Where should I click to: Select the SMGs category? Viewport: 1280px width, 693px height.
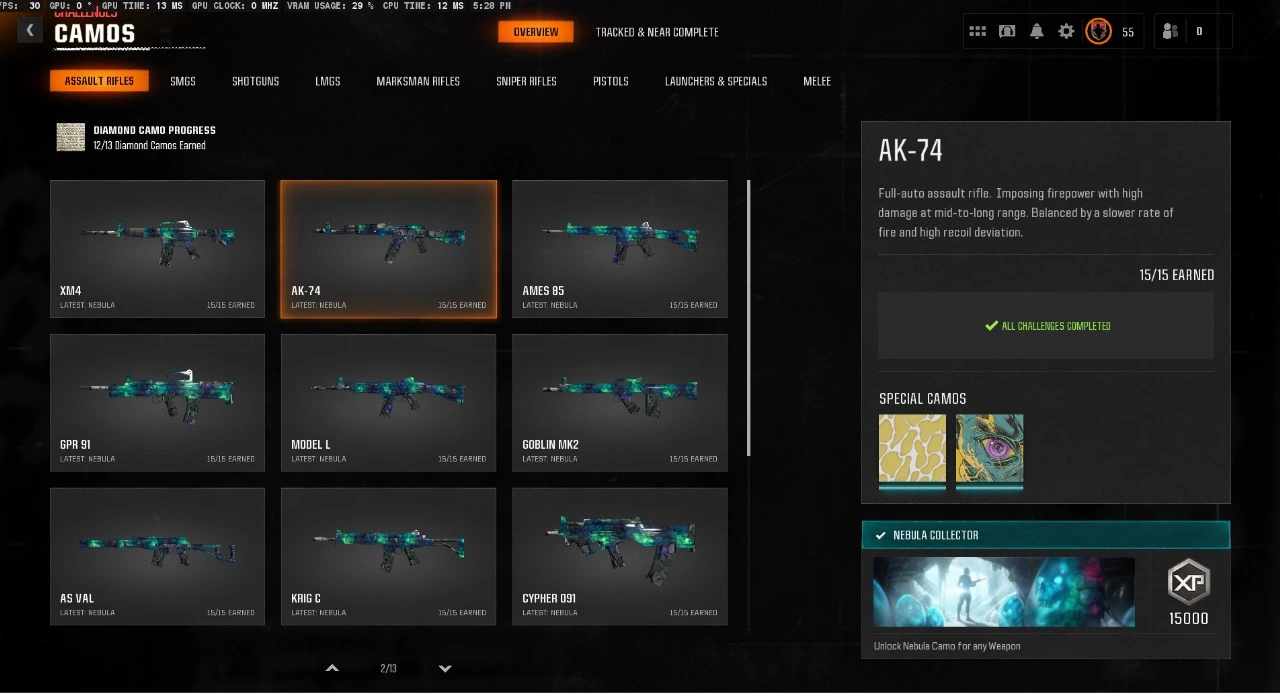pyautogui.click(x=183, y=81)
